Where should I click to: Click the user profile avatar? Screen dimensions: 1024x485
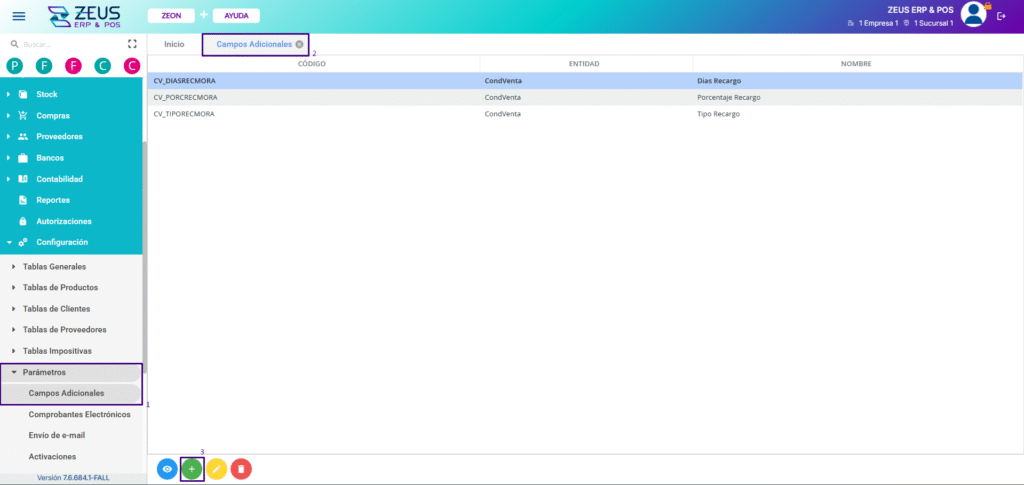973,14
